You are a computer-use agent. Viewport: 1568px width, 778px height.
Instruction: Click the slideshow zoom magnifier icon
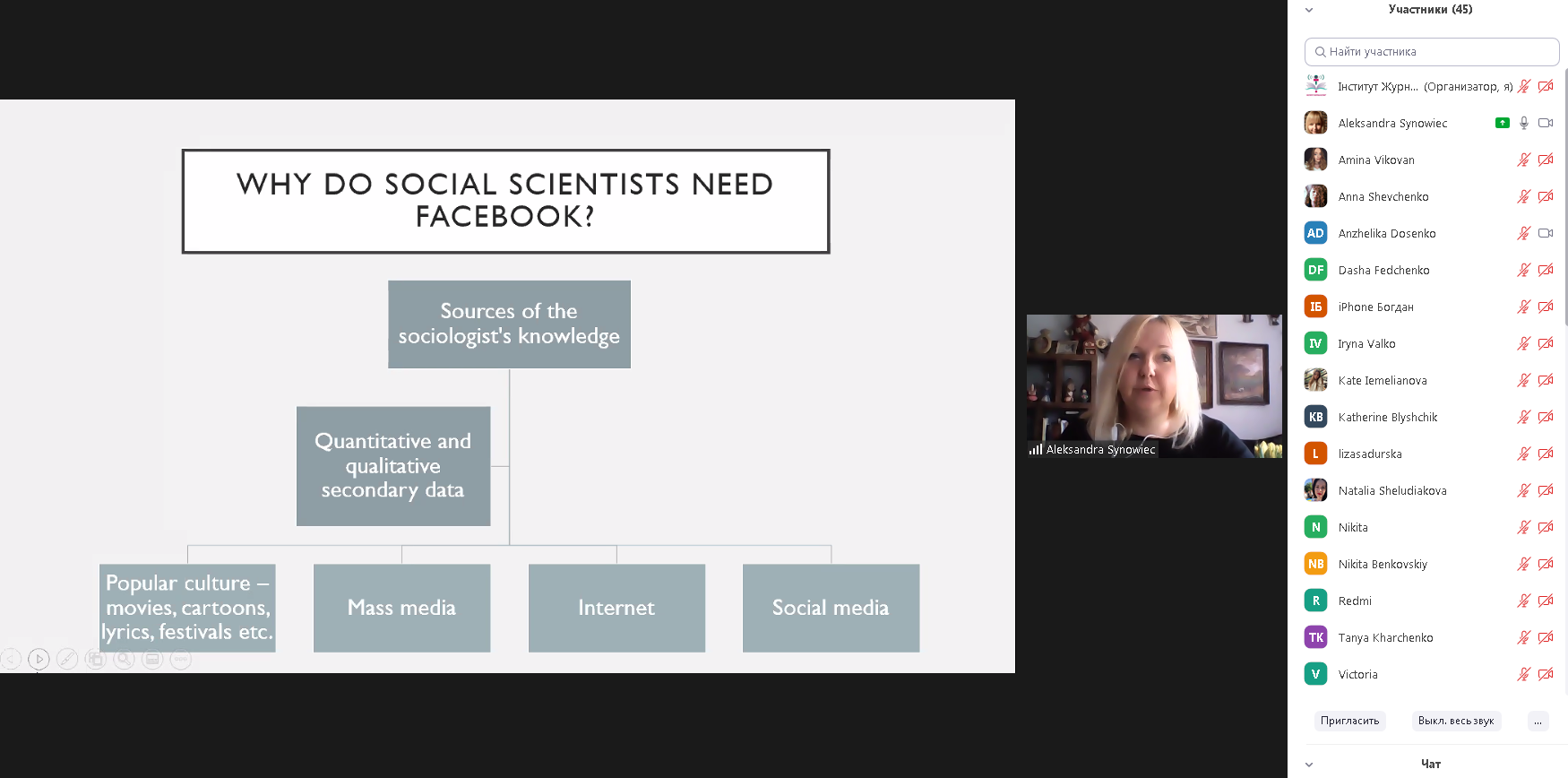(125, 660)
